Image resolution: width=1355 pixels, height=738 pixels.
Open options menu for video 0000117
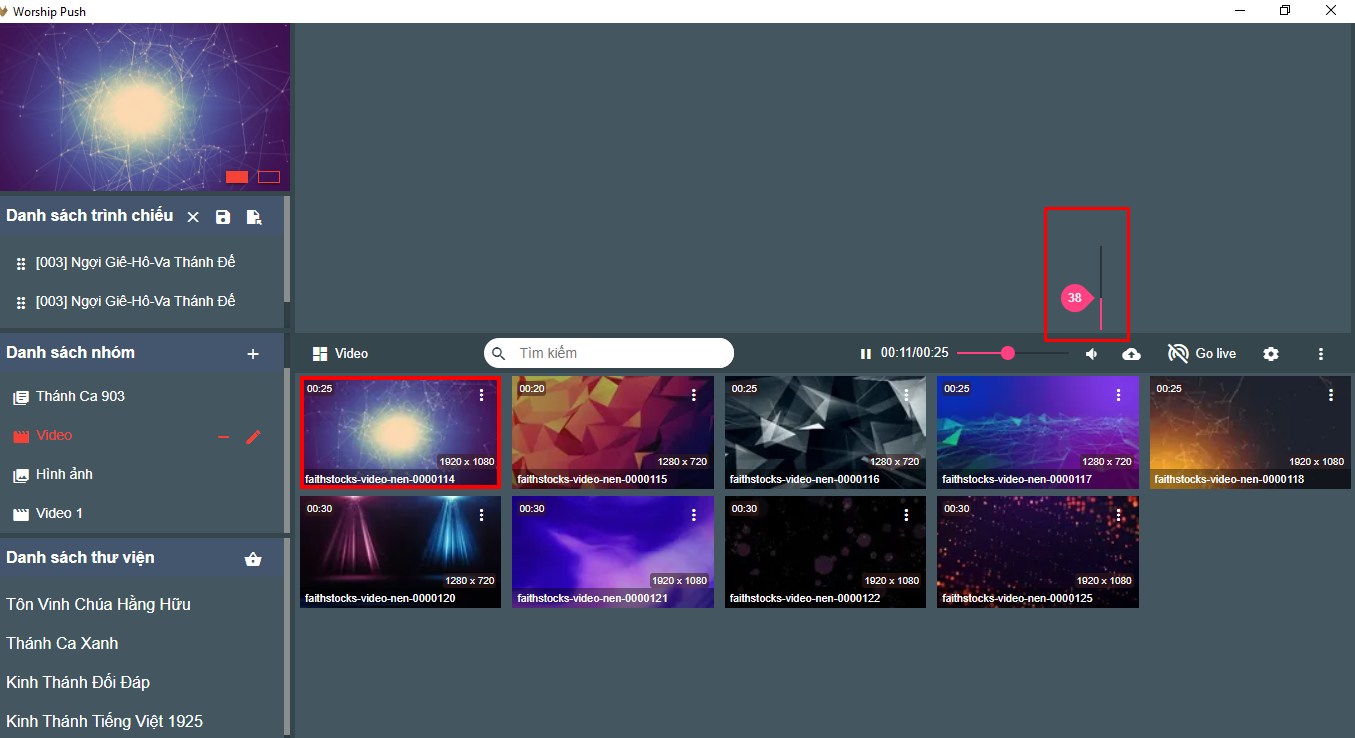point(1119,395)
